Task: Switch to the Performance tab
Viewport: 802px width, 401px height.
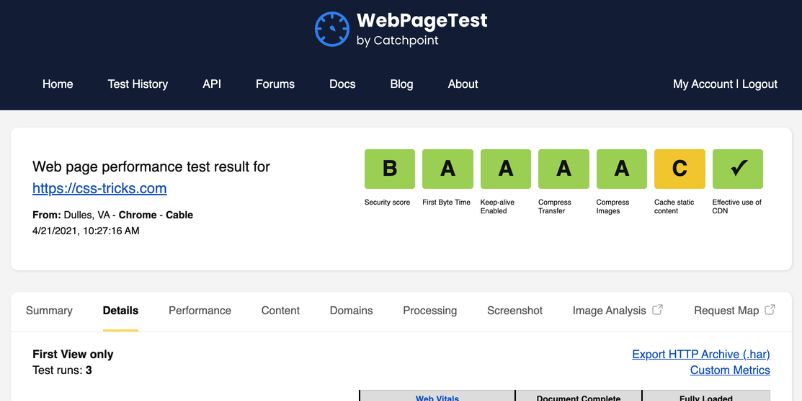Action: click(x=200, y=310)
